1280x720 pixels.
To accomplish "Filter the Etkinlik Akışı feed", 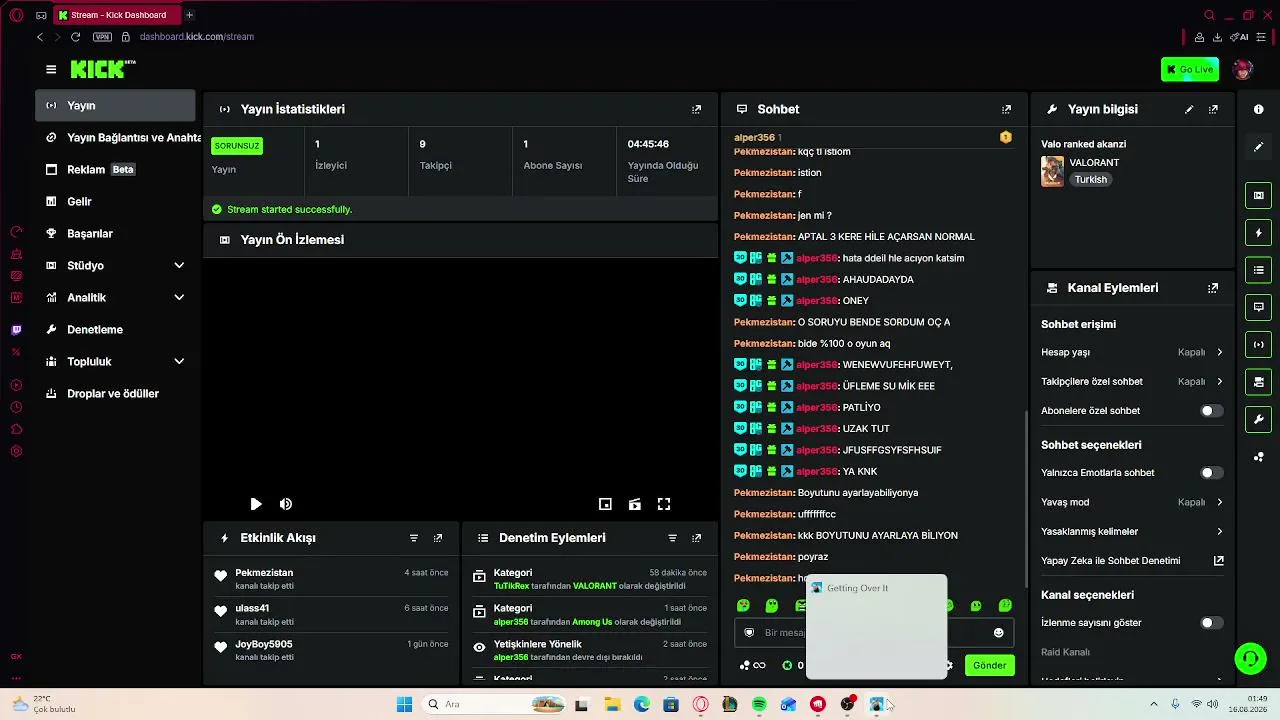I will (x=414, y=538).
